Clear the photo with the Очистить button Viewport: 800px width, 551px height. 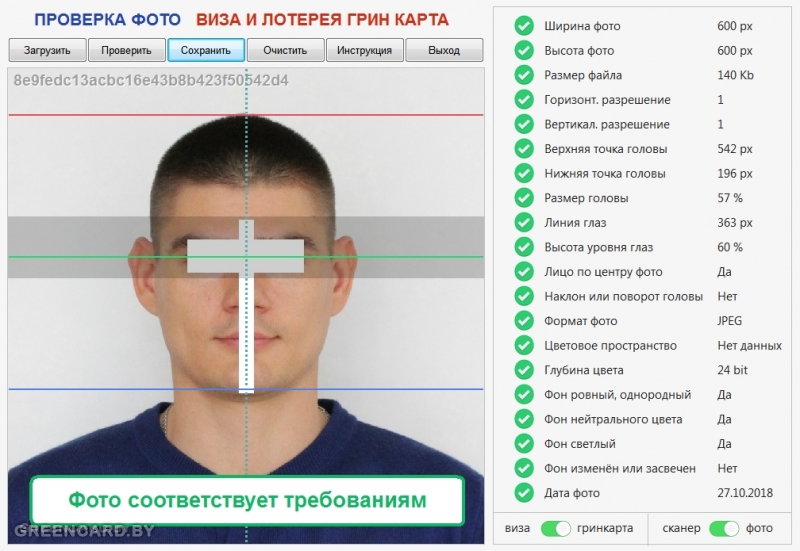285,50
